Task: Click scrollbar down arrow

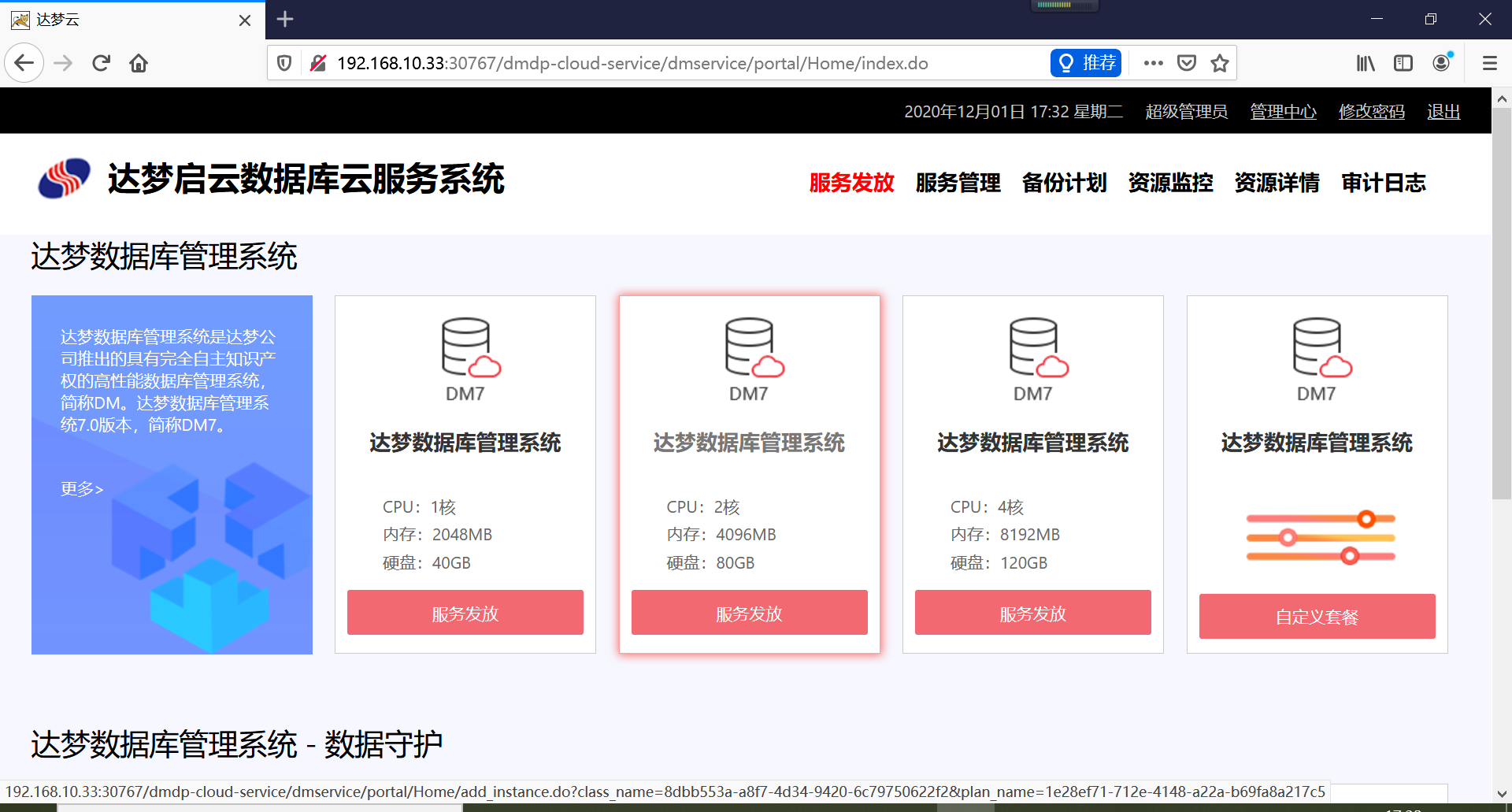Action: (x=1501, y=793)
